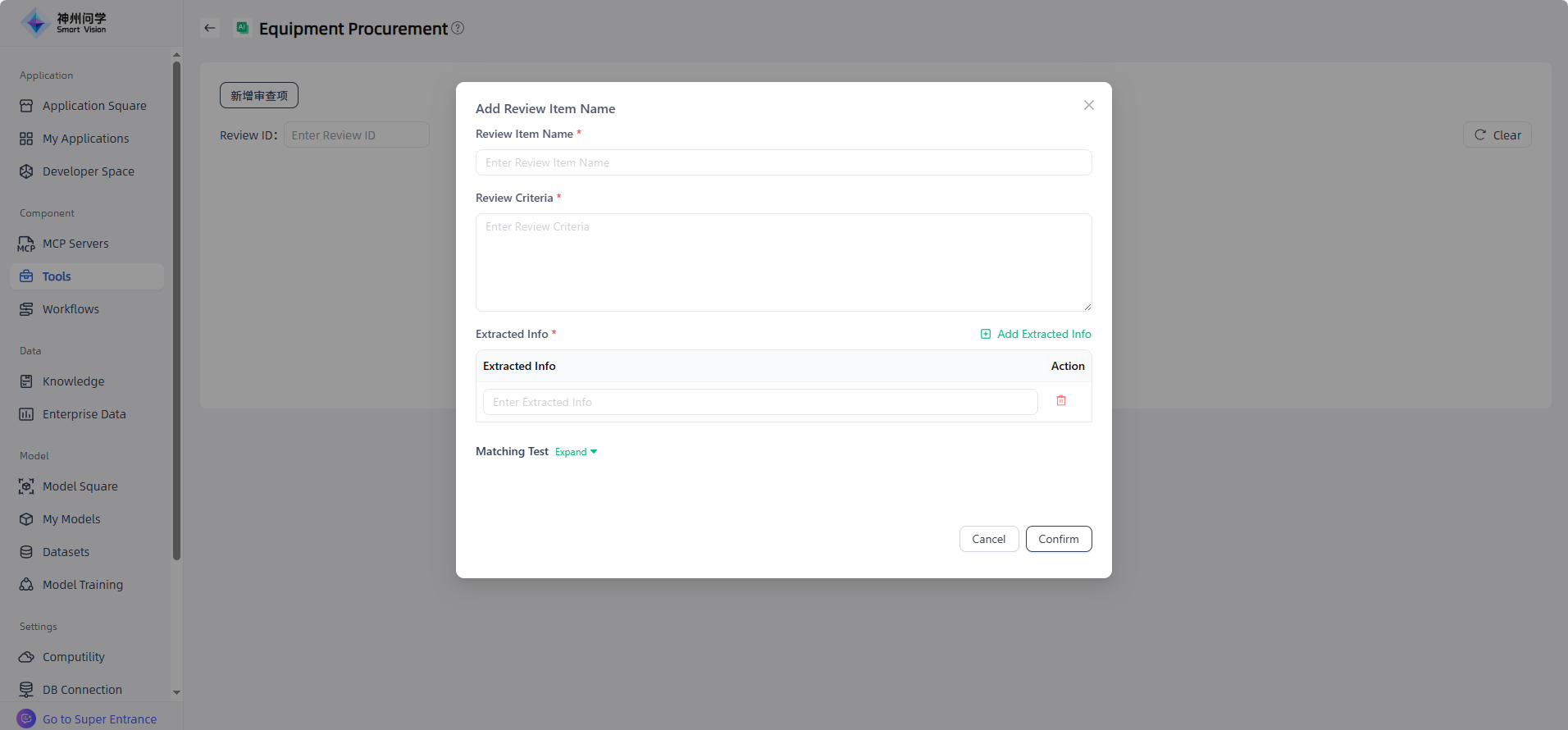
Task: Click the red trash delete icon
Action: [1061, 401]
